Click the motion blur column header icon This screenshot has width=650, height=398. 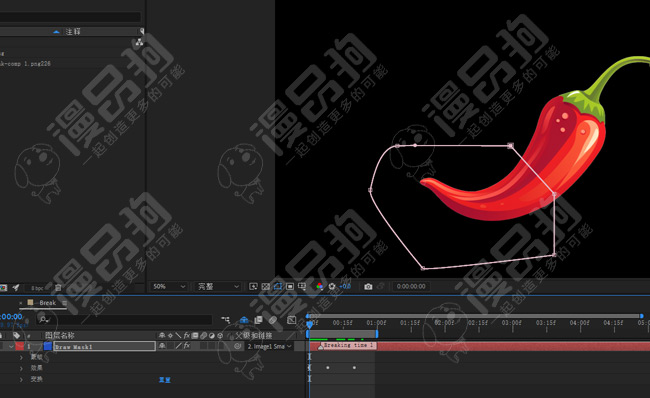[x=204, y=335]
